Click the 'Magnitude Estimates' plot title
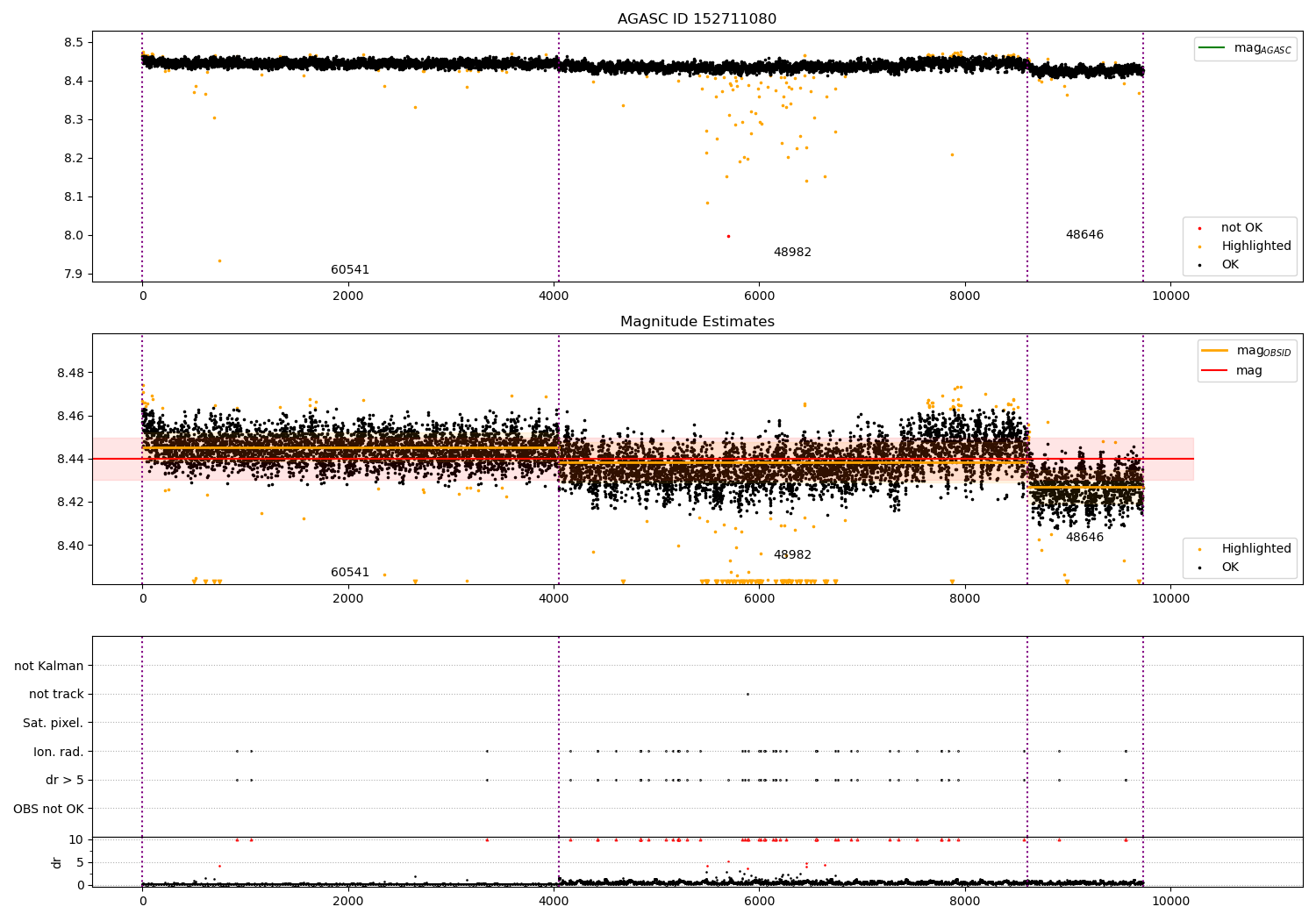The image size is (1316, 921). coord(697,322)
